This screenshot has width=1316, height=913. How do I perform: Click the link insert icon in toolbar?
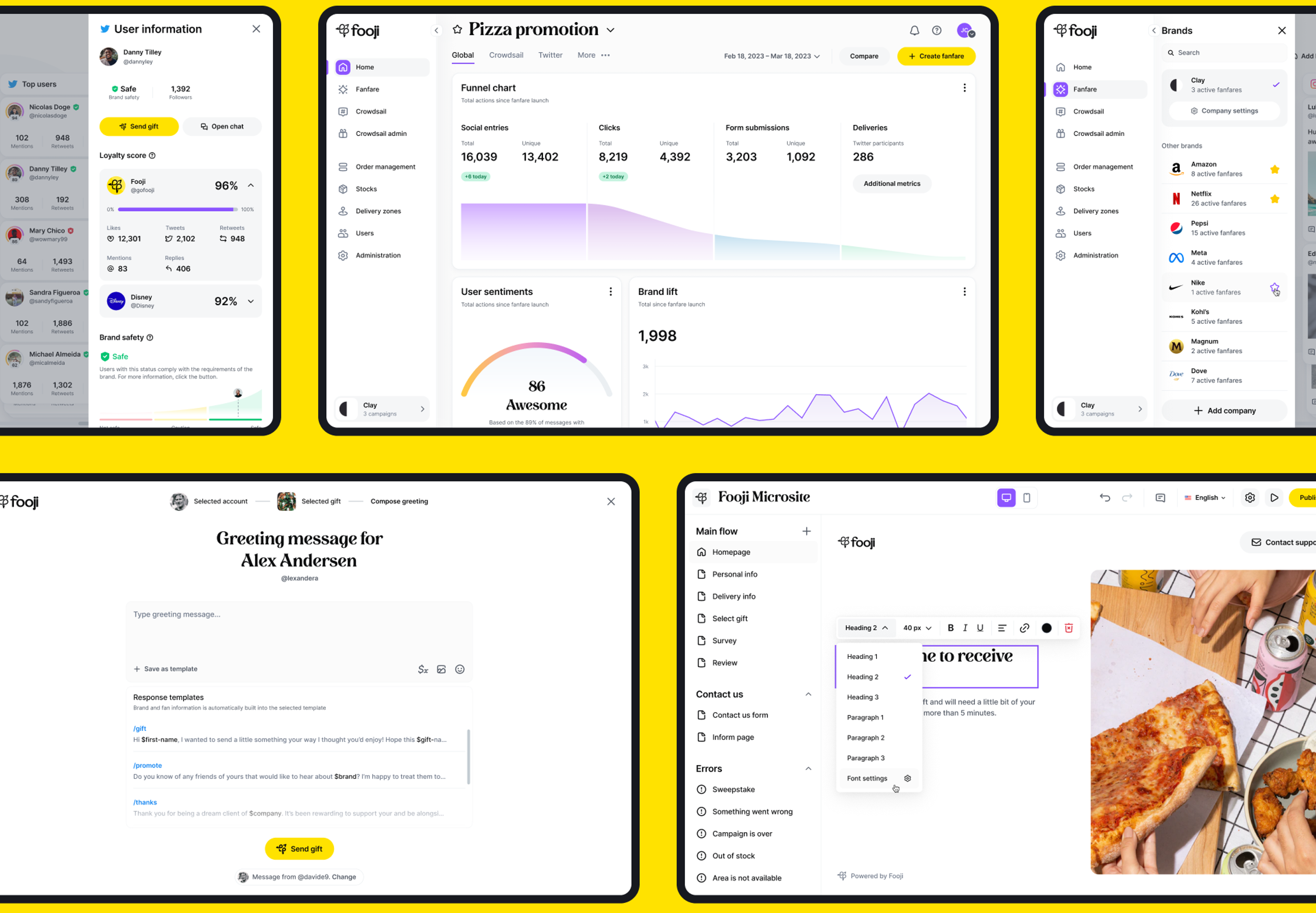tap(1024, 628)
